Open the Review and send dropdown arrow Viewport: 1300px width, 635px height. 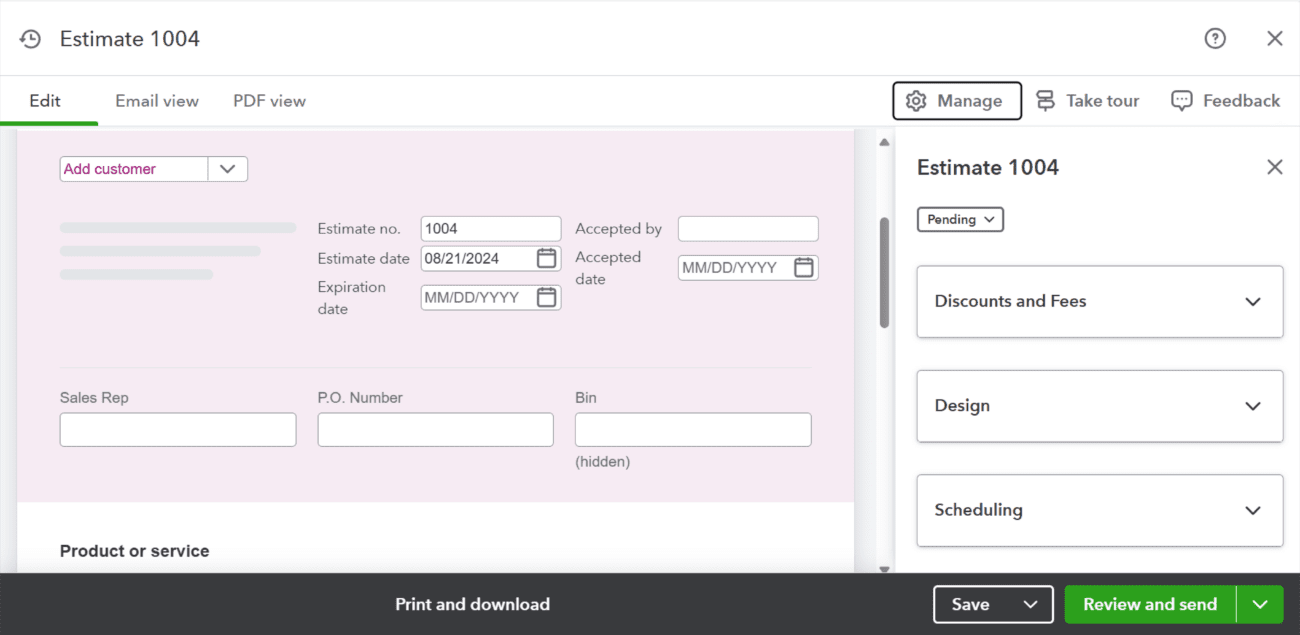pos(1260,604)
